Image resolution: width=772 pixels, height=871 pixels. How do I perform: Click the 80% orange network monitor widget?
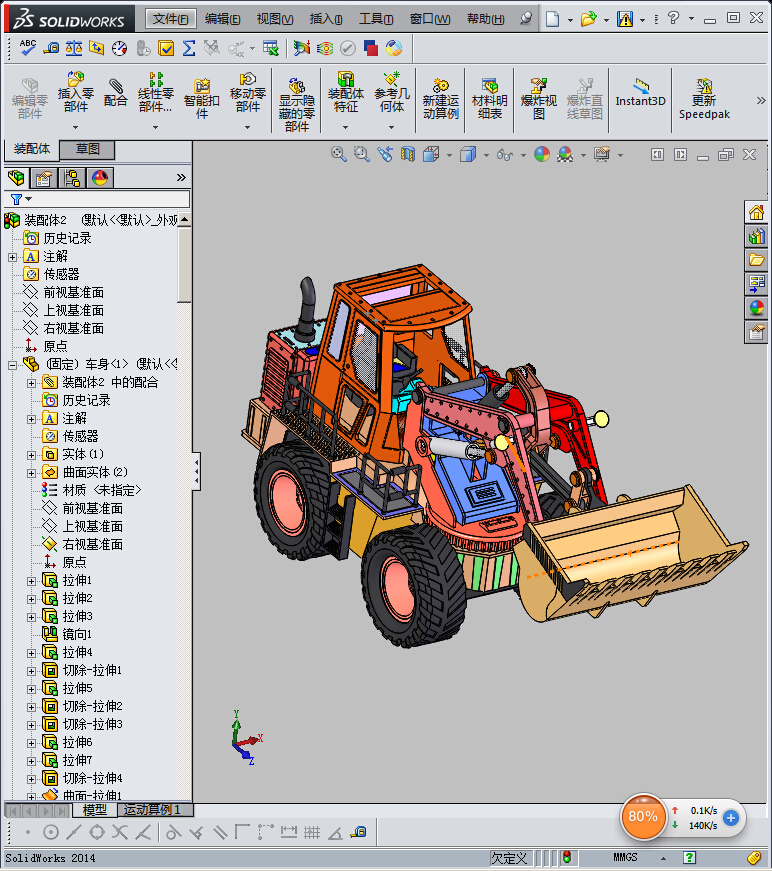tap(643, 816)
